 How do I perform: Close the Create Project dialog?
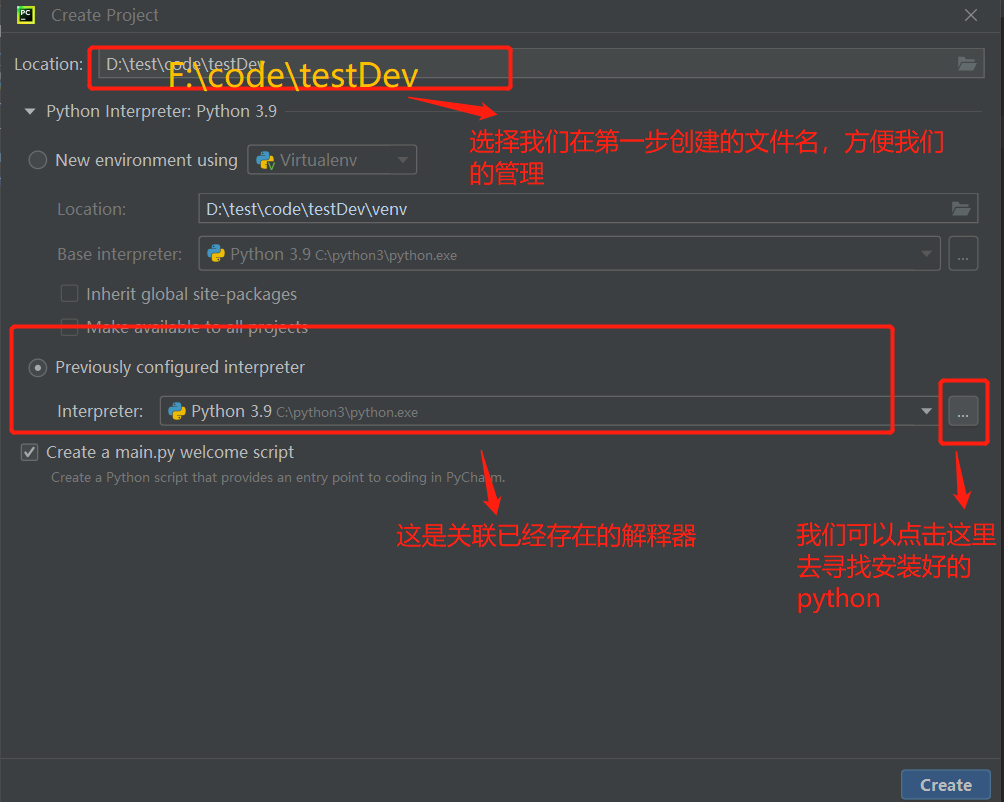971,15
